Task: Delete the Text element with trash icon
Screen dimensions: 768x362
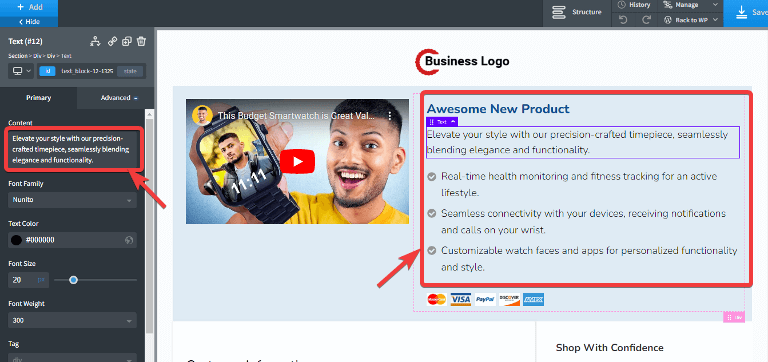Action: click(141, 41)
